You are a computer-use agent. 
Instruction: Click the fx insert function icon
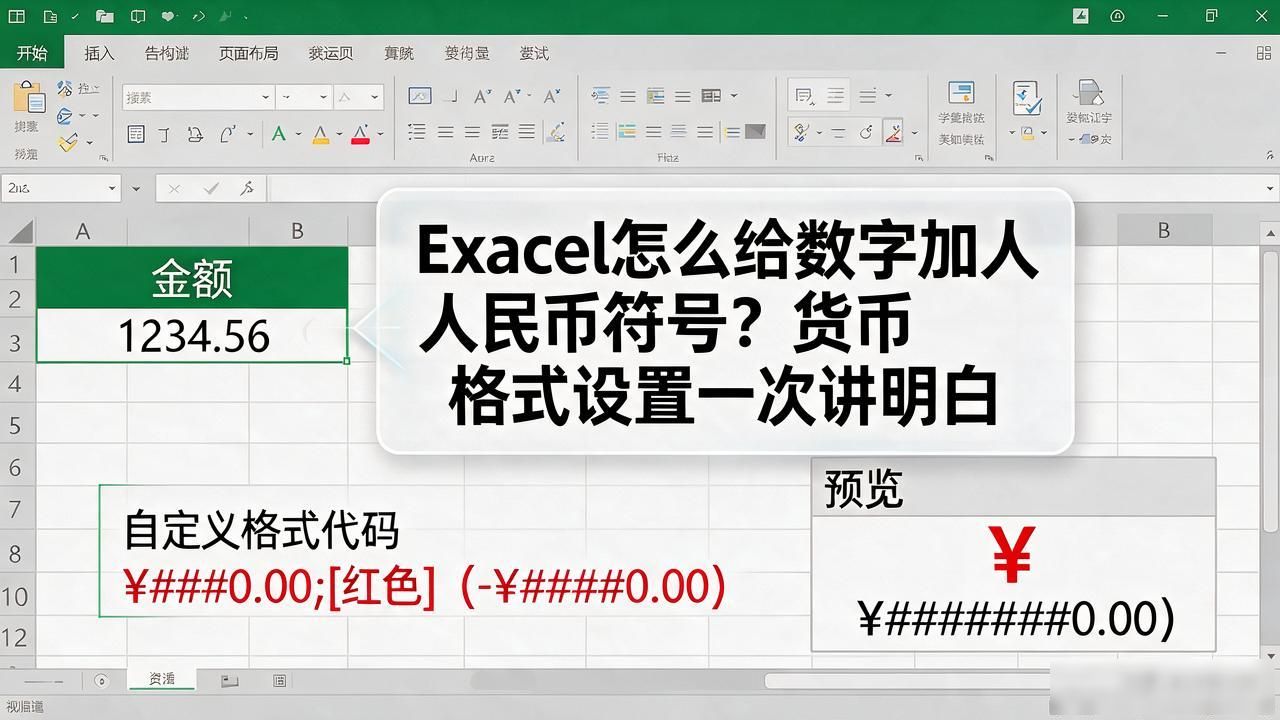tap(247, 188)
